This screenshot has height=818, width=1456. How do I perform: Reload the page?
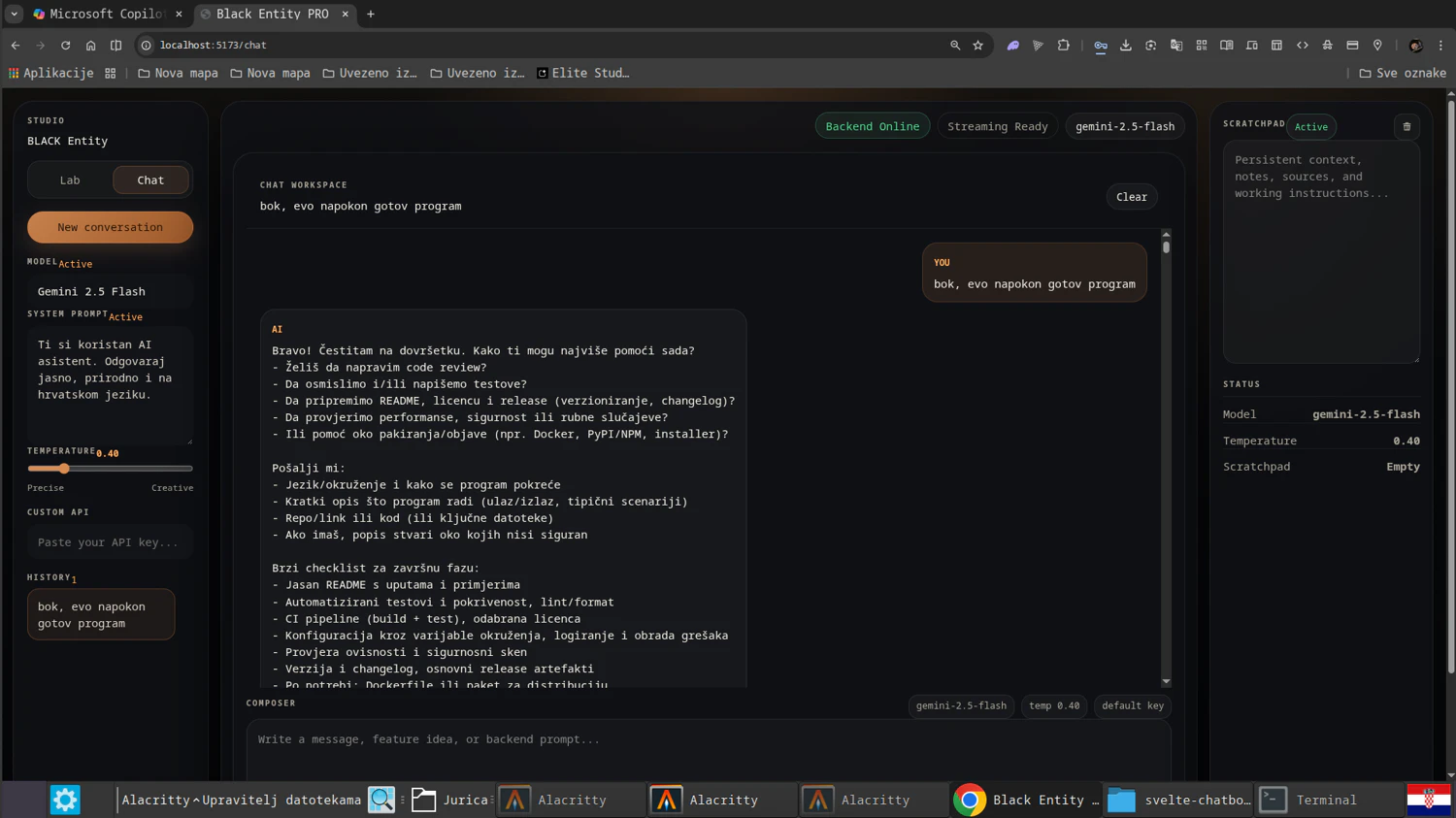65,46
